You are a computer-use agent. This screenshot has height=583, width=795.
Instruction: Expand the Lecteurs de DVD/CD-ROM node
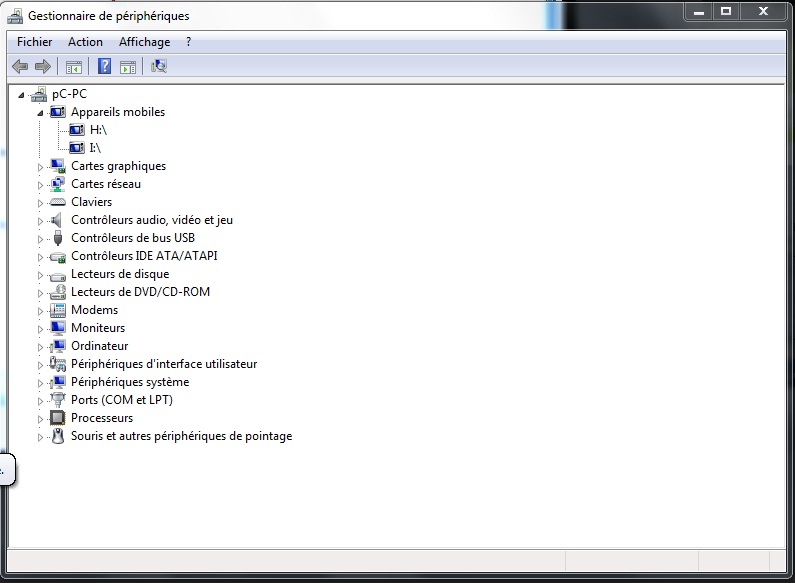[x=40, y=293]
